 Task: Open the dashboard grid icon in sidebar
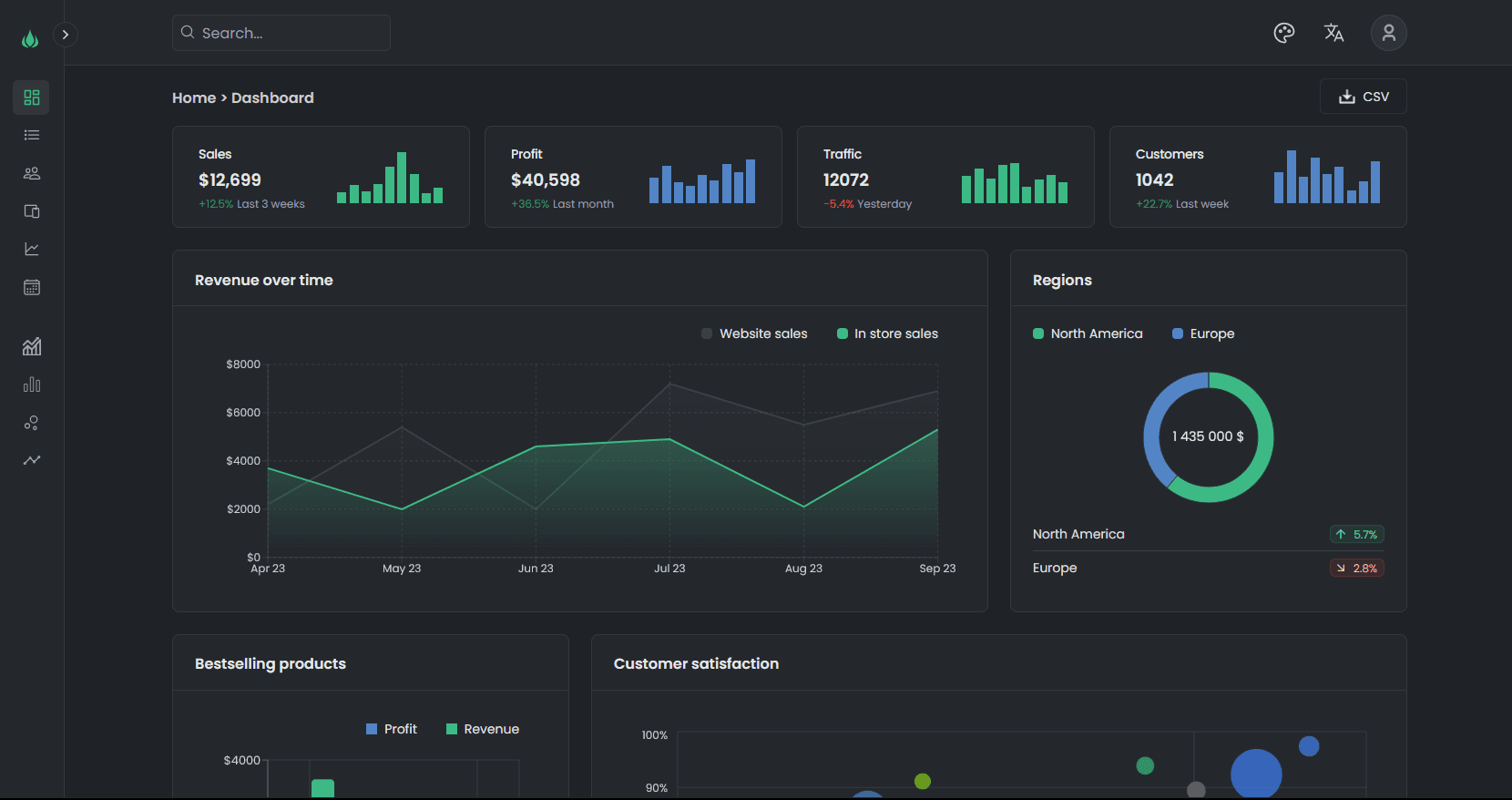(x=32, y=97)
